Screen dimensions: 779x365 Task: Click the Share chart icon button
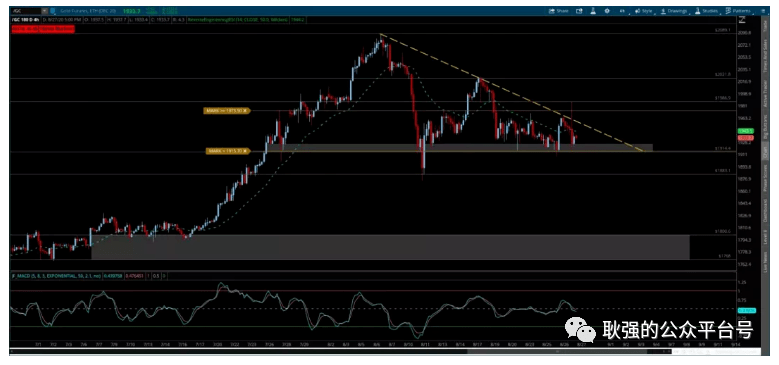point(558,10)
